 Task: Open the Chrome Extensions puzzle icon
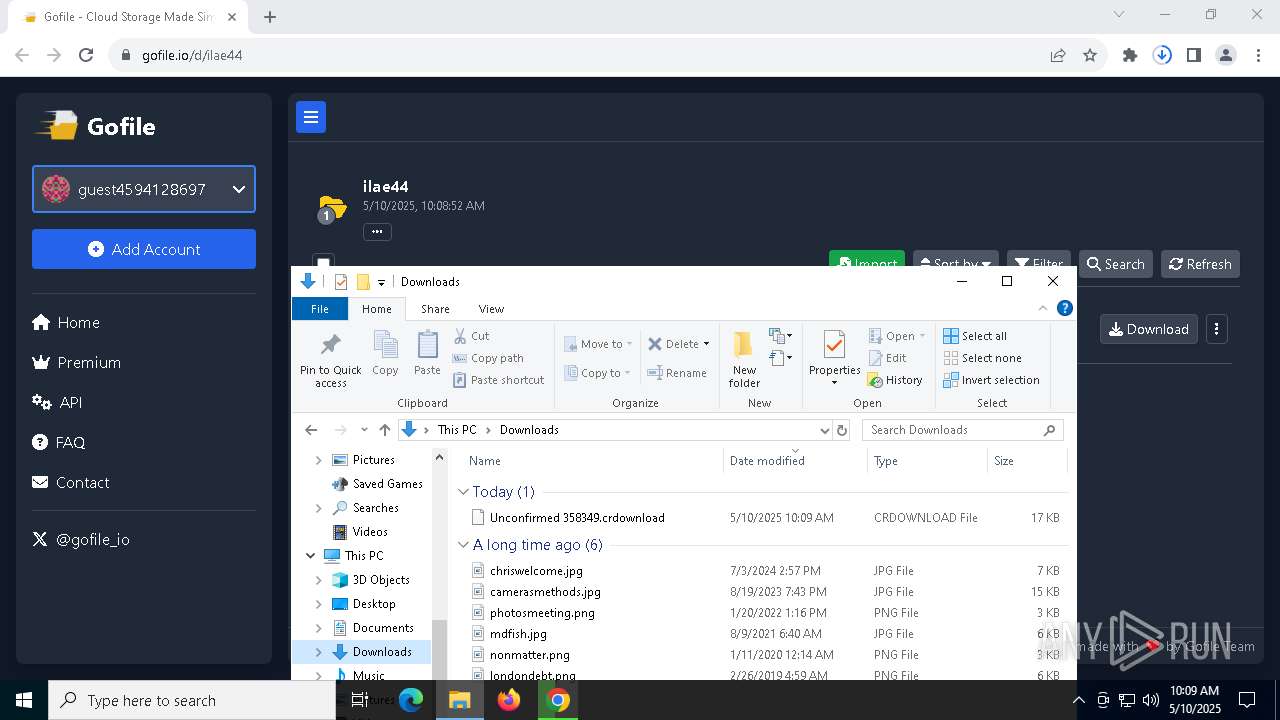(1130, 55)
